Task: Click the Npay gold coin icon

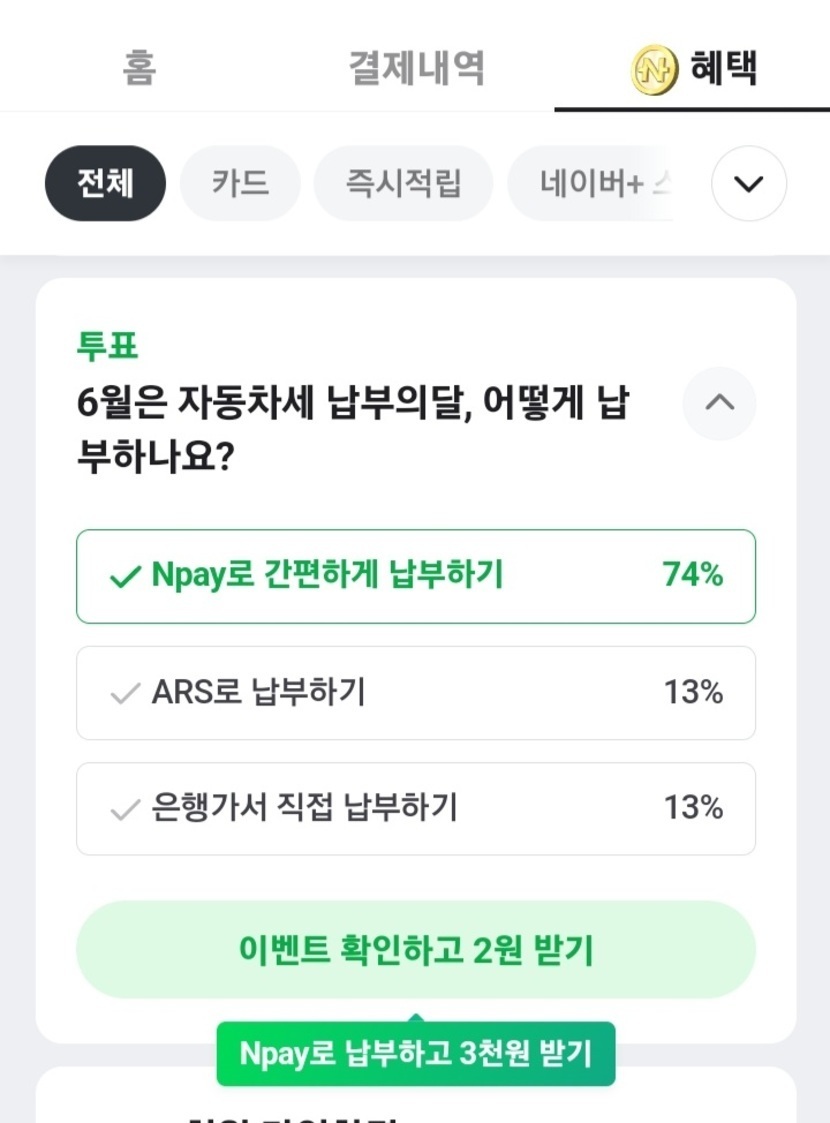Action: 655,70
